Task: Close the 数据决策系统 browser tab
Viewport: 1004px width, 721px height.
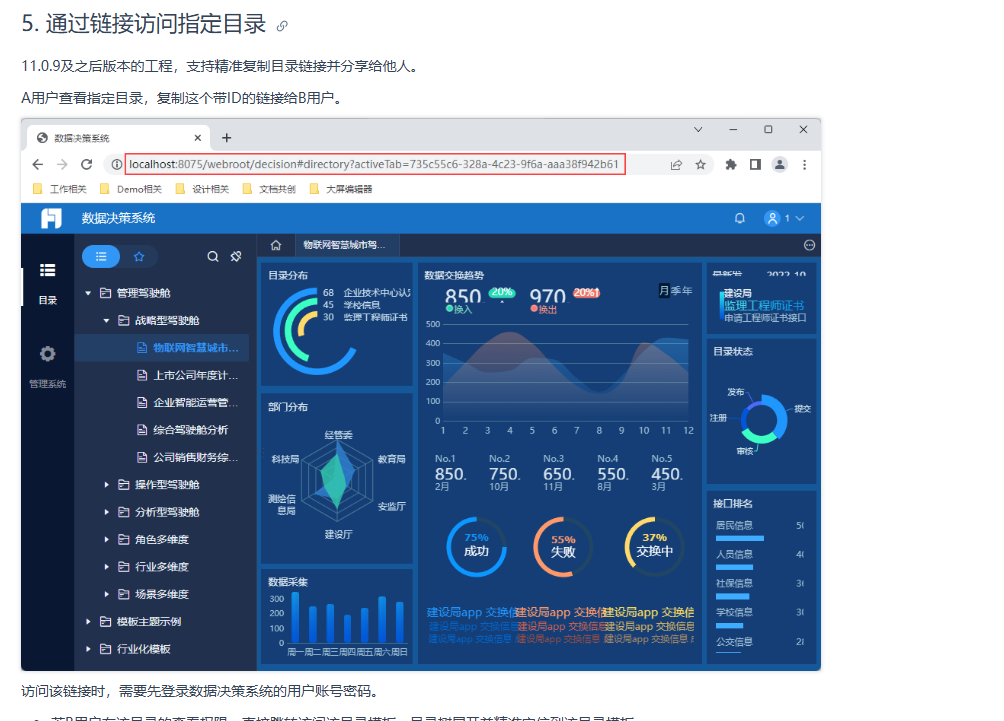Action: [197, 138]
